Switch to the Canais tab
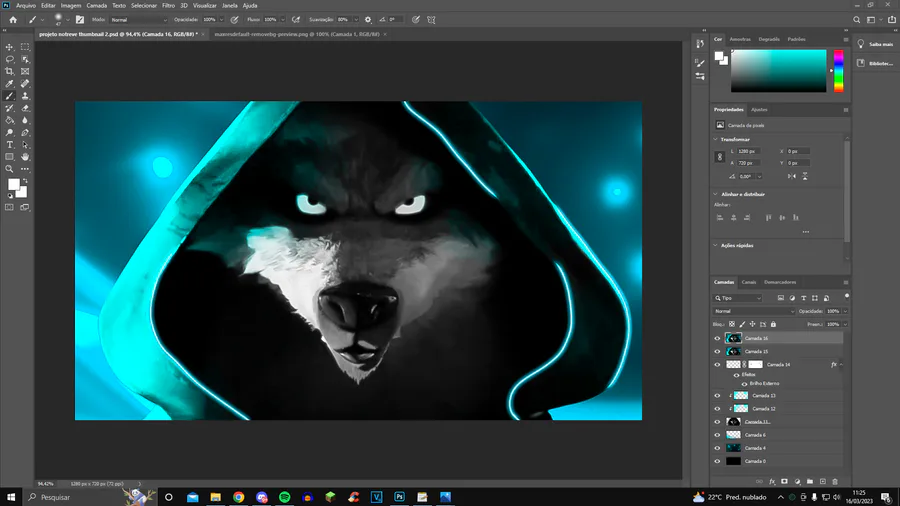This screenshot has width=900, height=506. tap(748, 282)
